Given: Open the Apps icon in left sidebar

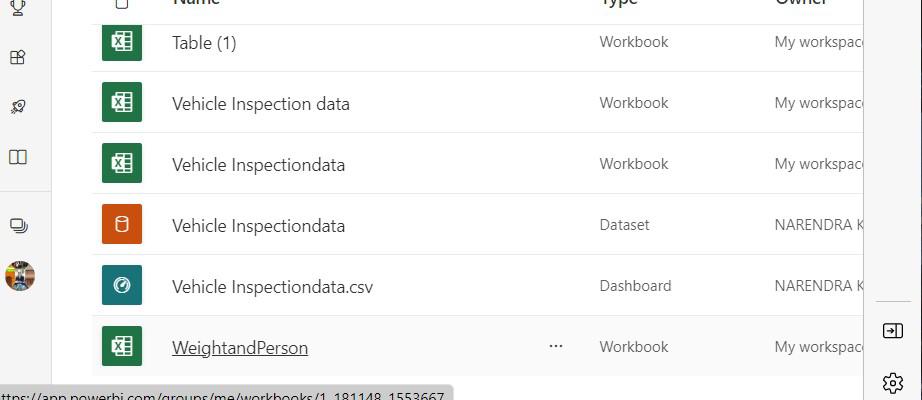Looking at the screenshot, I should click(x=17, y=58).
